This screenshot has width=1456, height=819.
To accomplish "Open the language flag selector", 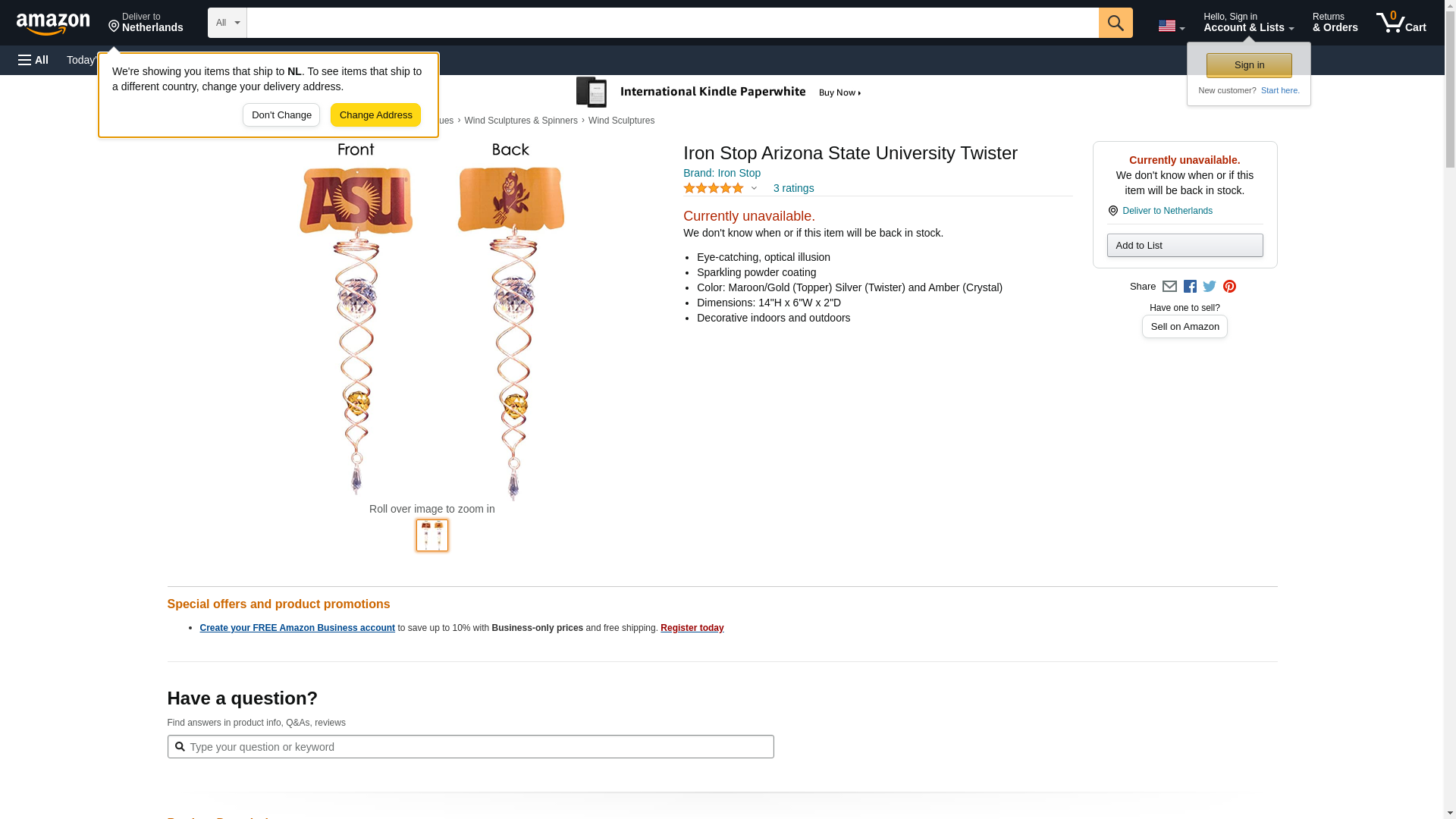I will pyautogui.click(x=1171, y=26).
